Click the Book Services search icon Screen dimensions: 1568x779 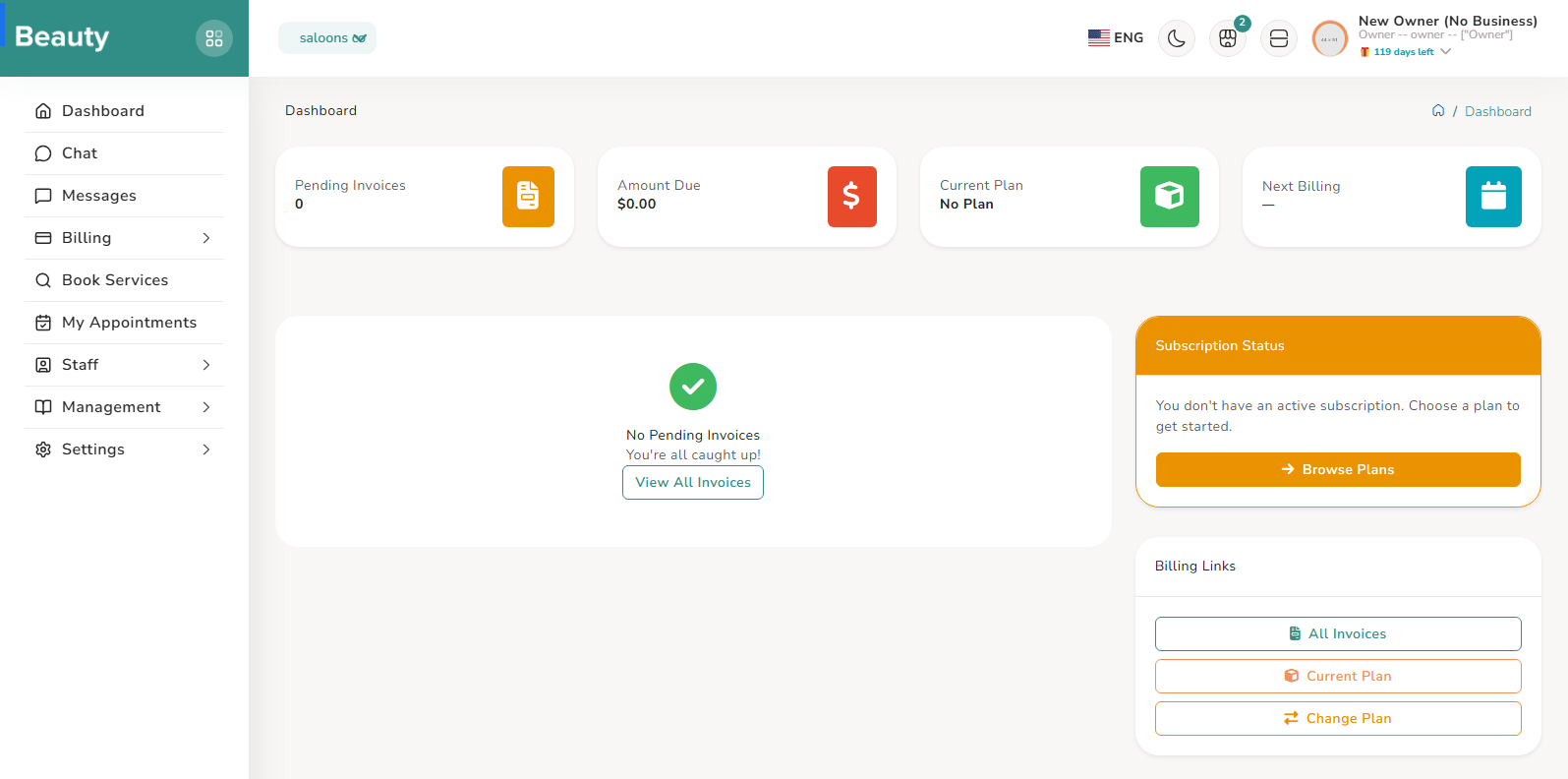43,280
